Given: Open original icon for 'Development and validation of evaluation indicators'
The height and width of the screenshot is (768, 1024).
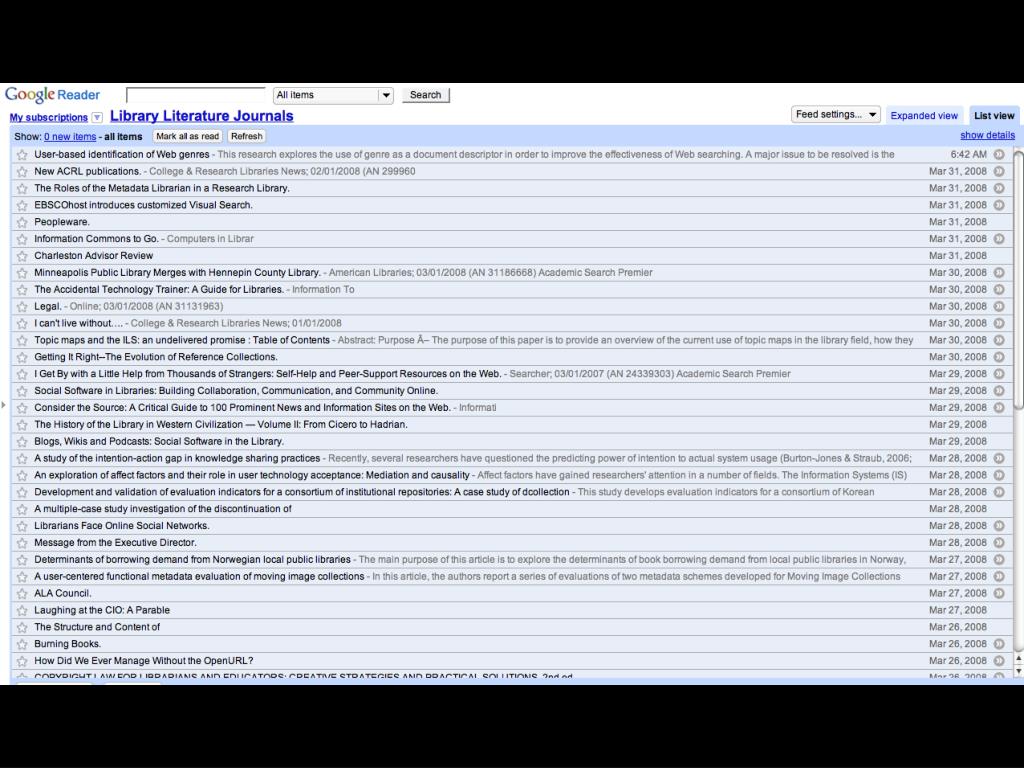Looking at the screenshot, I should 999,492.
